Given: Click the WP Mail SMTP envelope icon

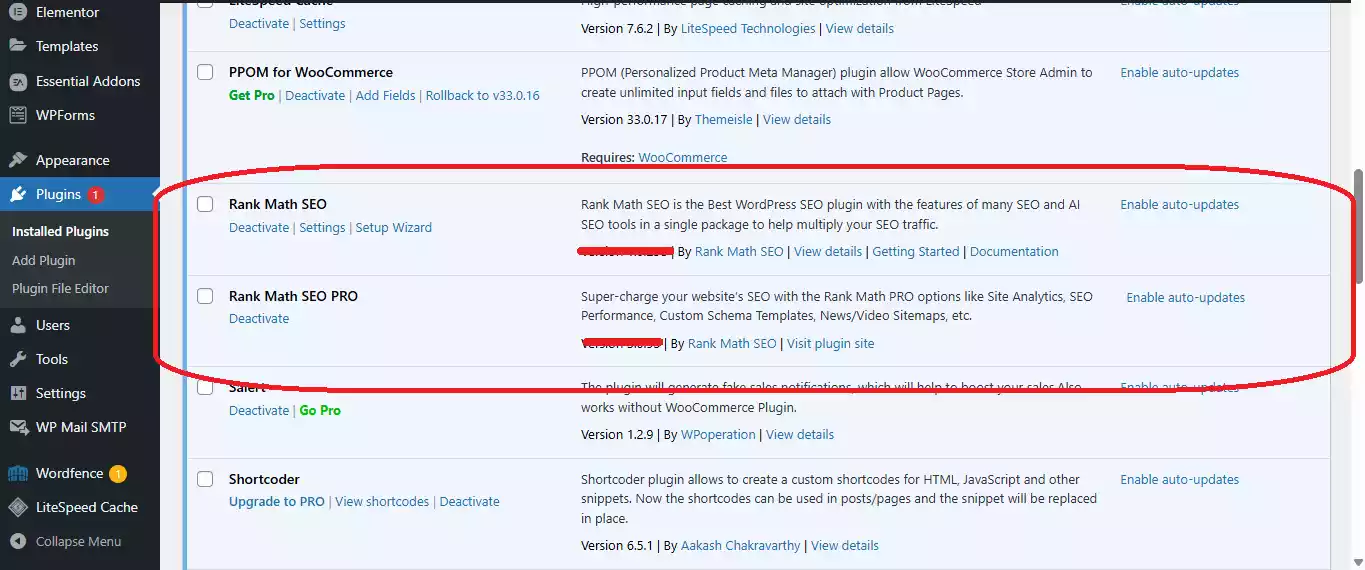Looking at the screenshot, I should pos(18,427).
